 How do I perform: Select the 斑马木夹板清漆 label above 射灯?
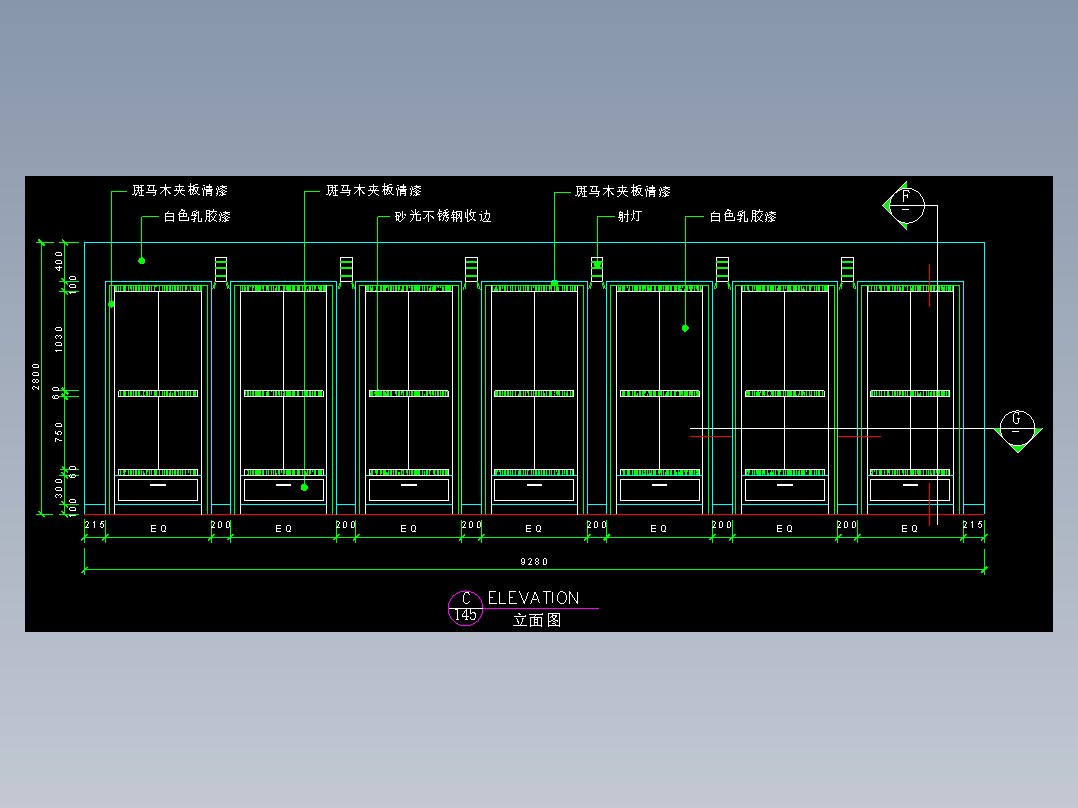coord(623,191)
